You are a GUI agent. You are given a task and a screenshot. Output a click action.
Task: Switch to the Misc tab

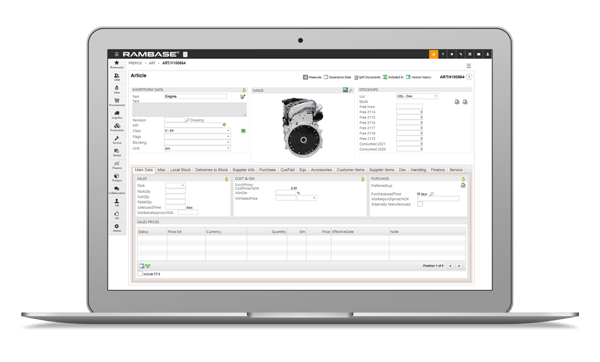pos(161,170)
